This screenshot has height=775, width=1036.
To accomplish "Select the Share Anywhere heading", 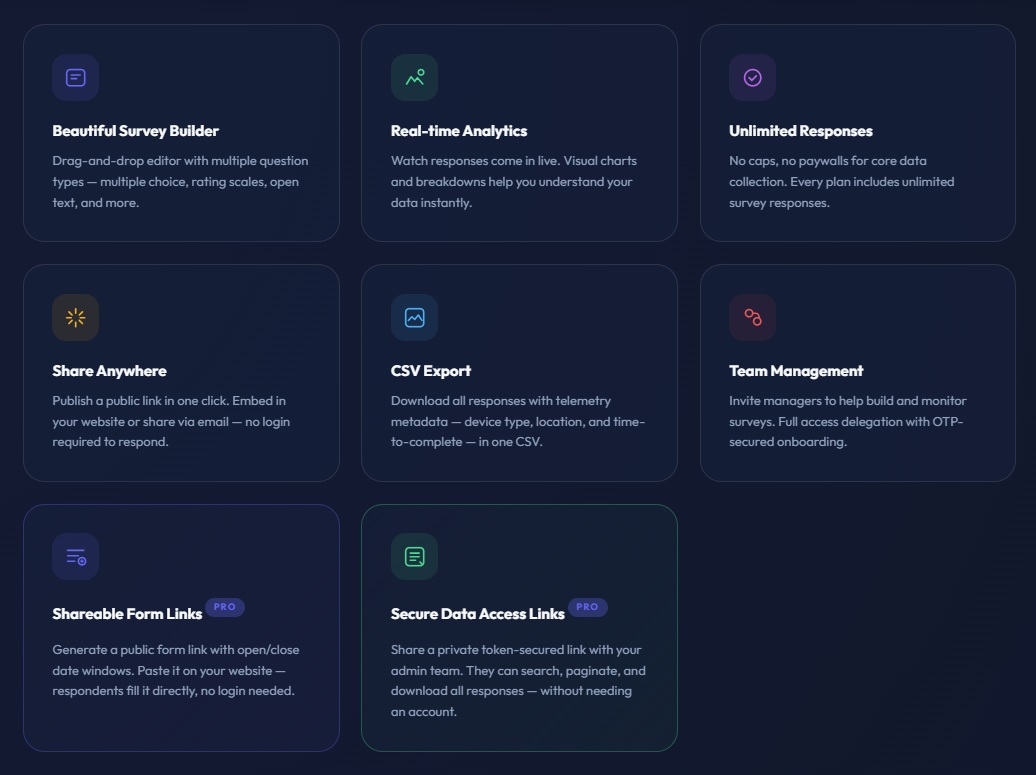I will click(110, 371).
